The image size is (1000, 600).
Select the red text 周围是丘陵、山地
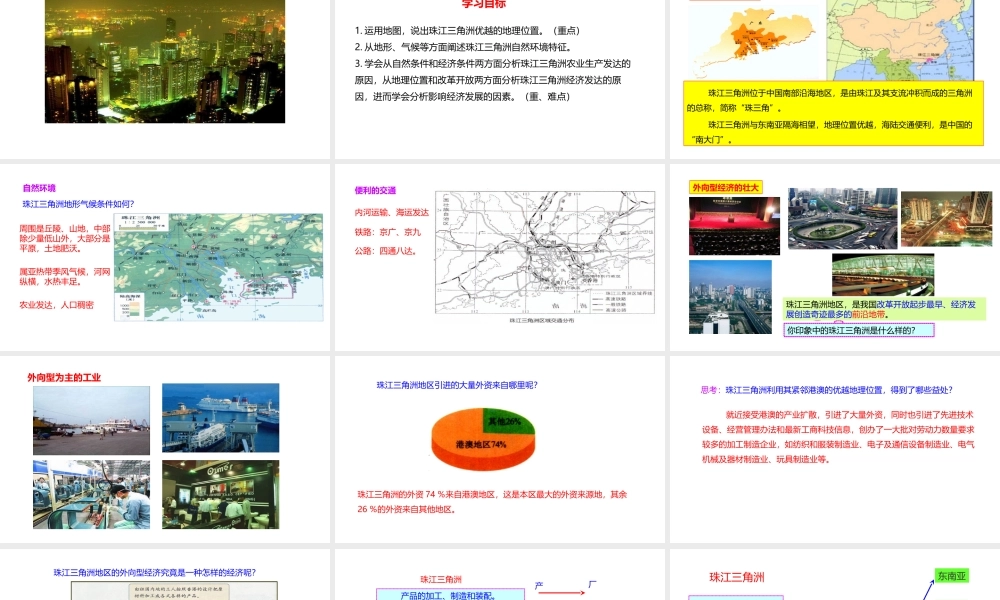(x=64, y=238)
